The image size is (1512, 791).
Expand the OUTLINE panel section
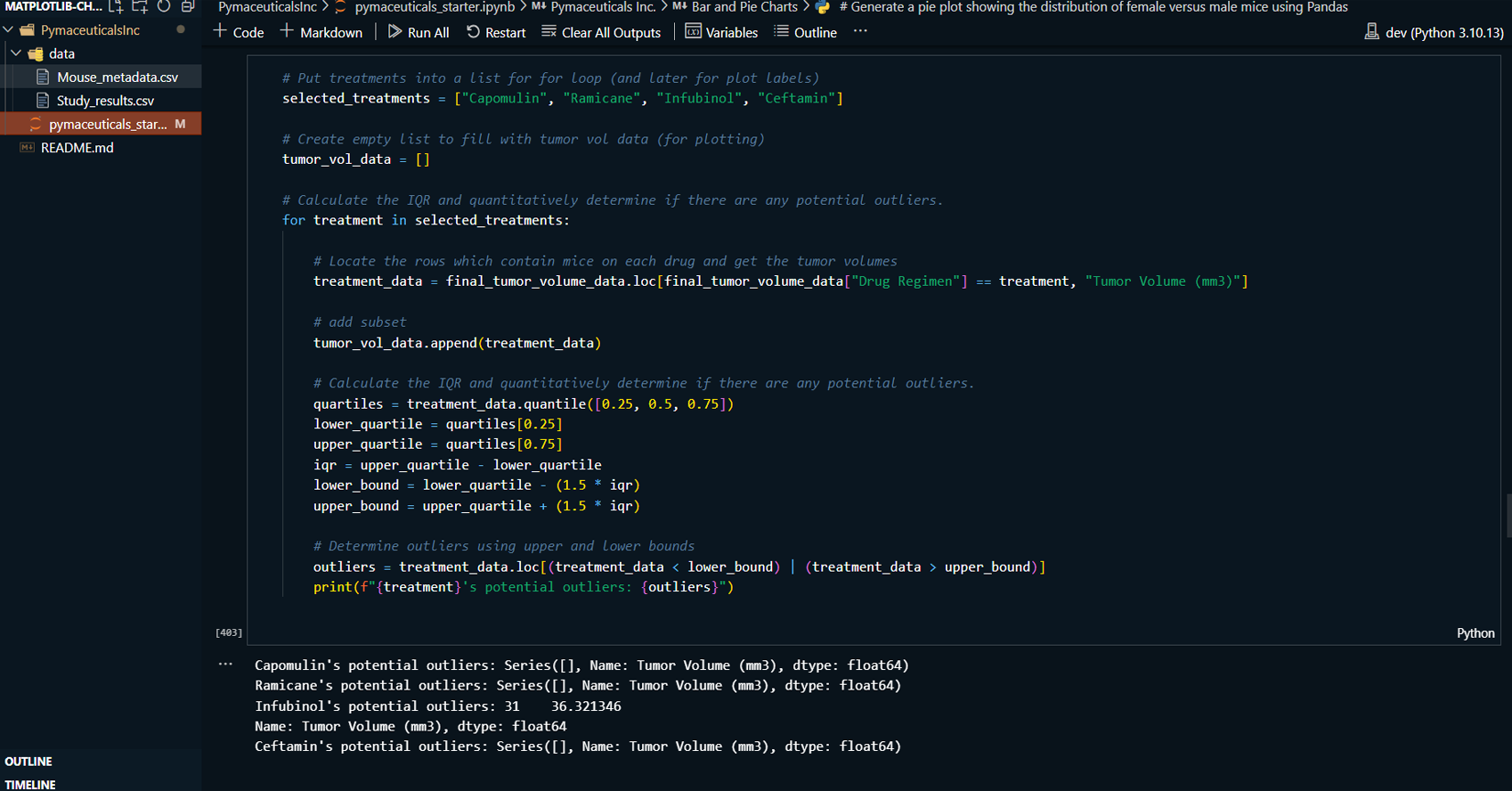click(x=28, y=762)
